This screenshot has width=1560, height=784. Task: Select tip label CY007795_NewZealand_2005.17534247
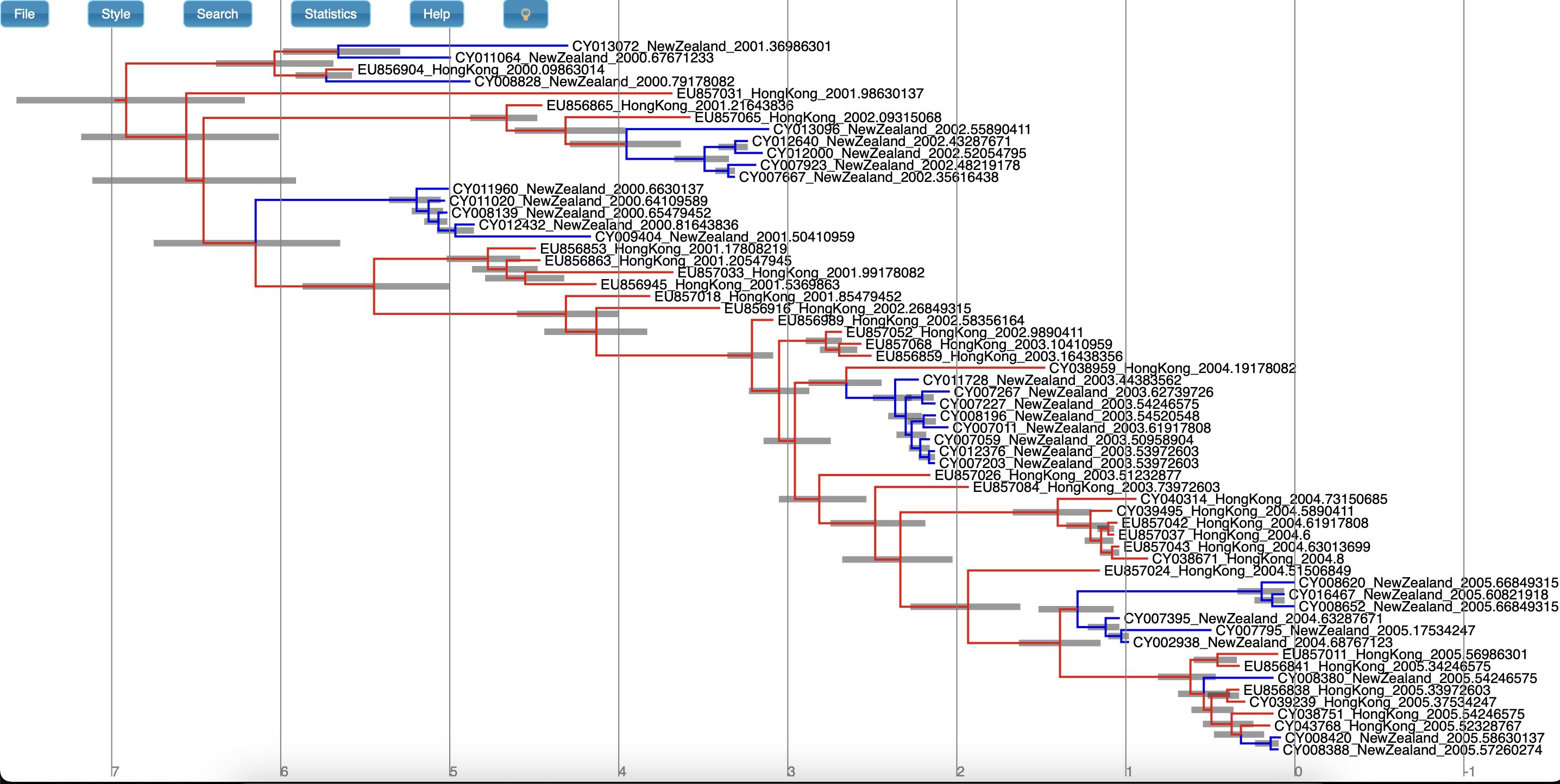point(1345,631)
